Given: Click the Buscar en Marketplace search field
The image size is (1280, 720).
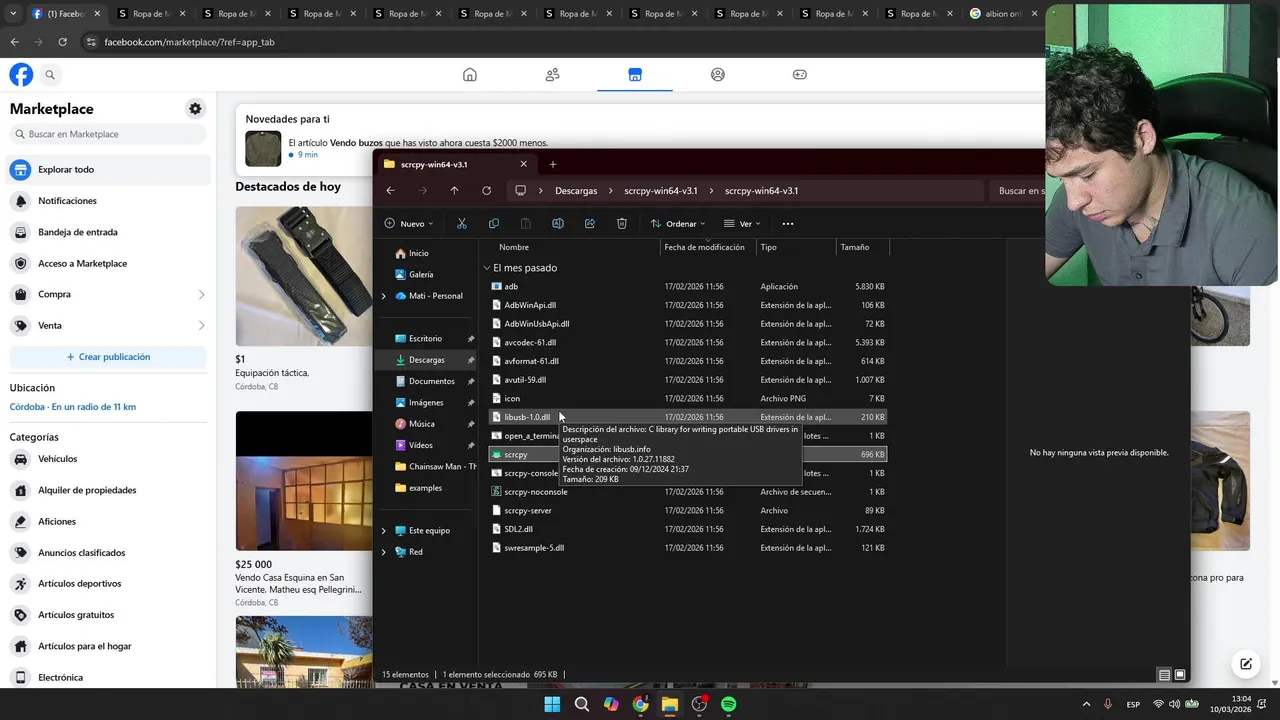Looking at the screenshot, I should click(x=108, y=134).
